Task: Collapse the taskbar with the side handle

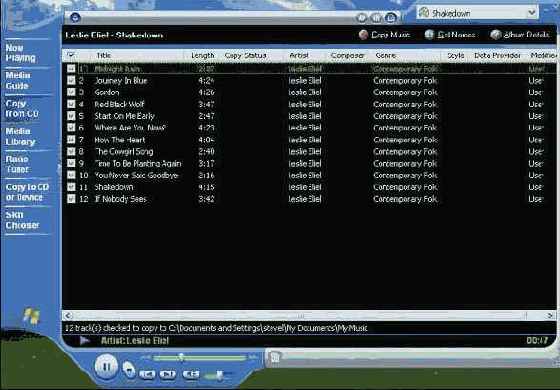Action: coord(59,168)
